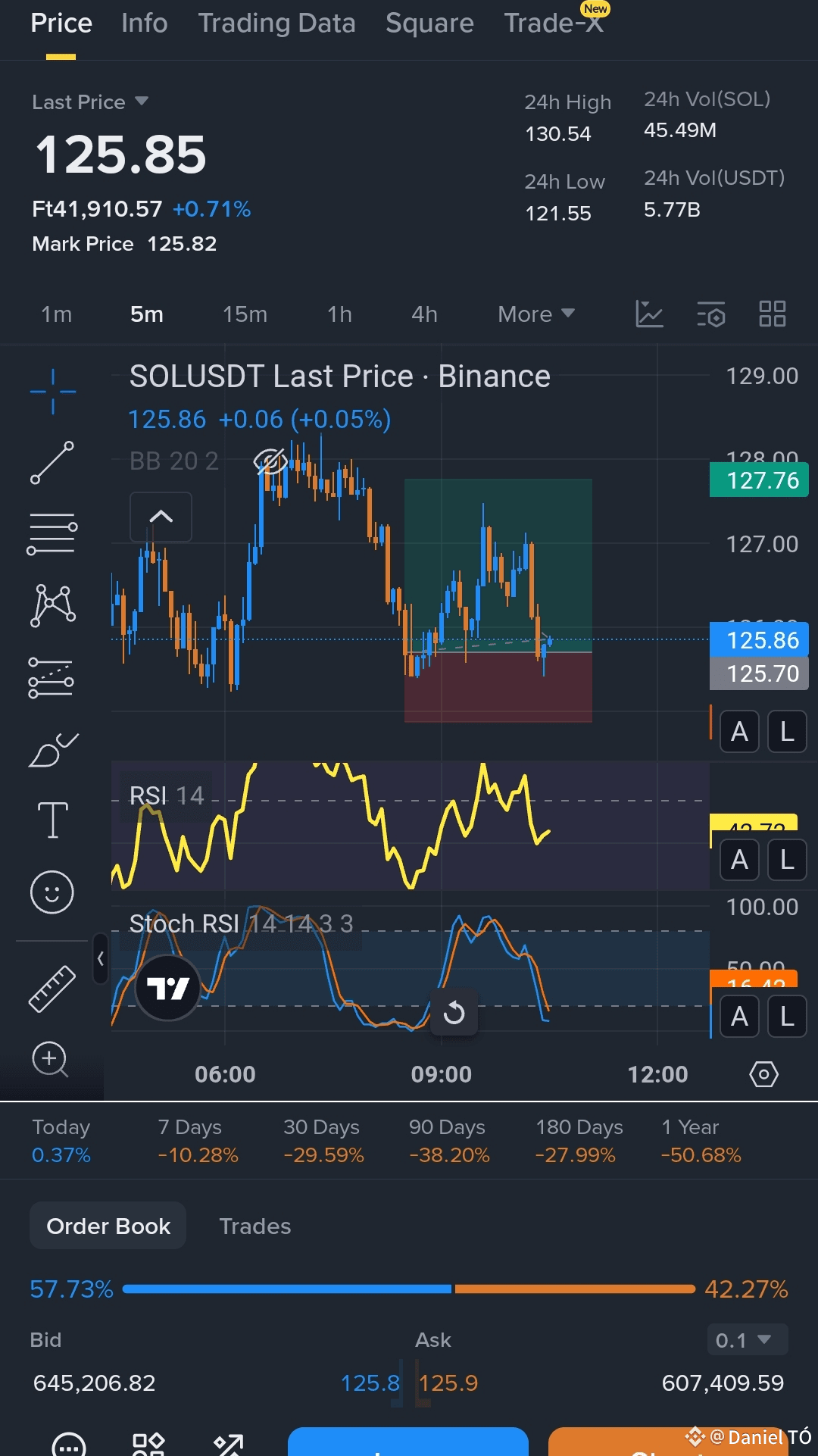Open the Trading Data tab

(276, 23)
